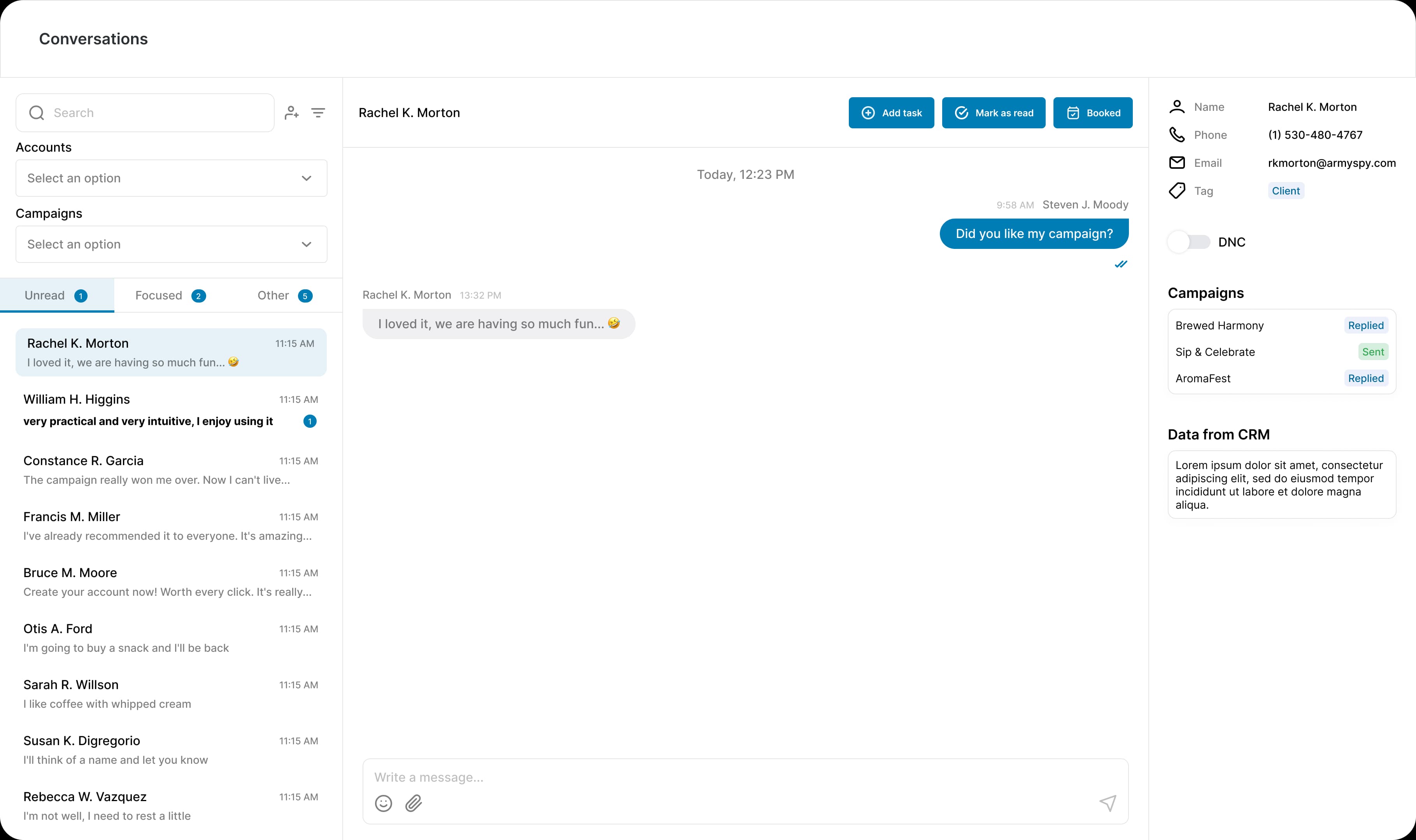Click the add contact icon beside search
Screen dimensions: 1416x840
tap(292, 113)
